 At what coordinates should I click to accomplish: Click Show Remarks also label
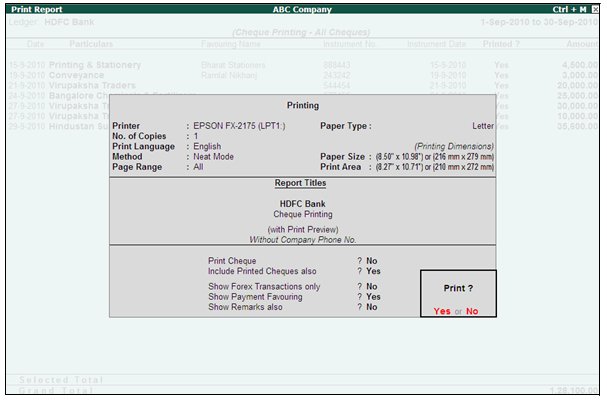coord(245,307)
